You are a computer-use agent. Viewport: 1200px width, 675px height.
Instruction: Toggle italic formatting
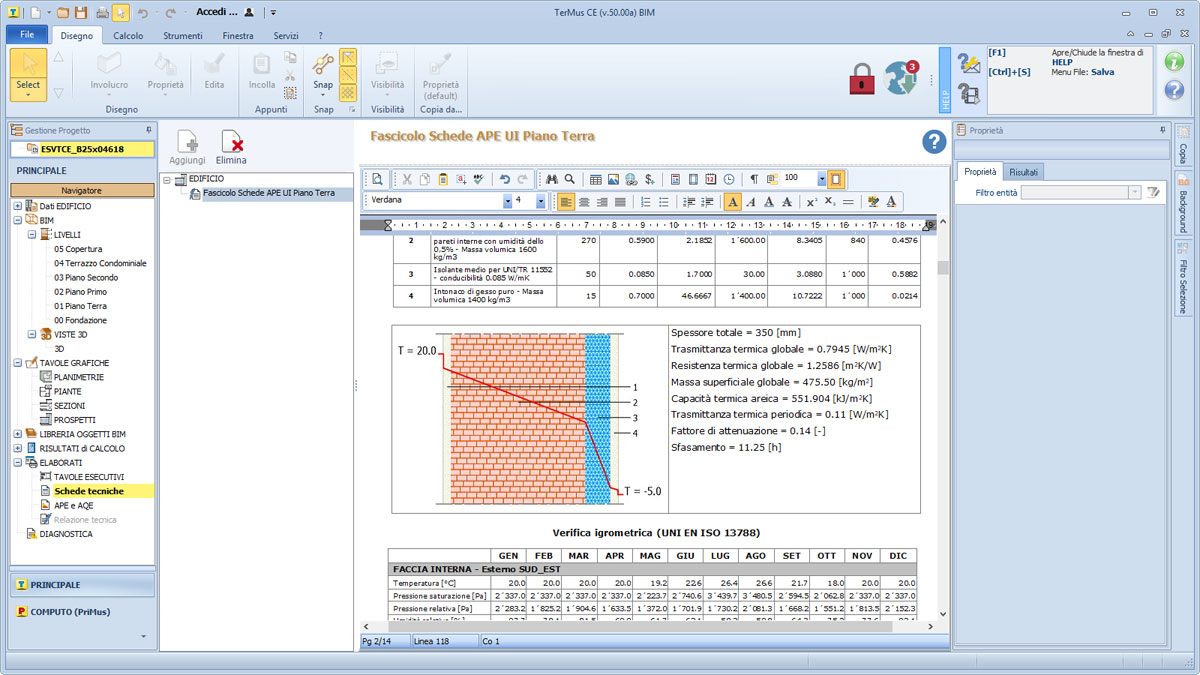pos(750,201)
